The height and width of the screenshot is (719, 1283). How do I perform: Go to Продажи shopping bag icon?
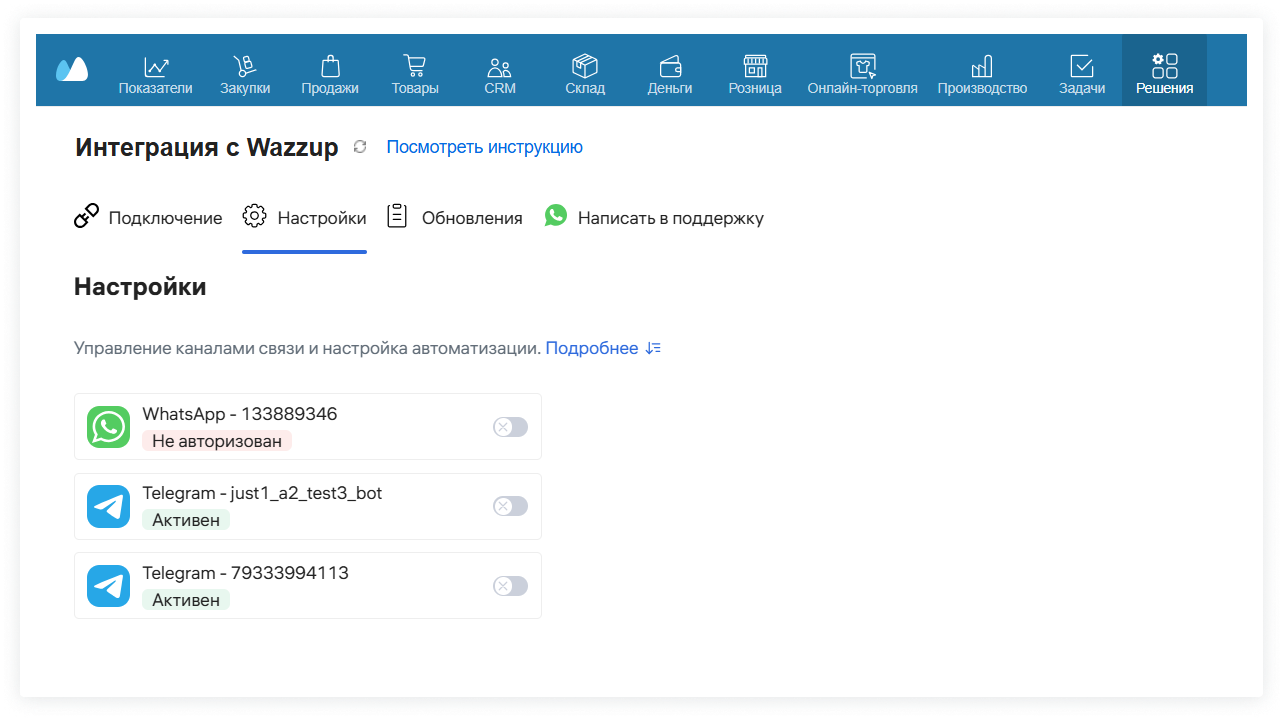[330, 67]
